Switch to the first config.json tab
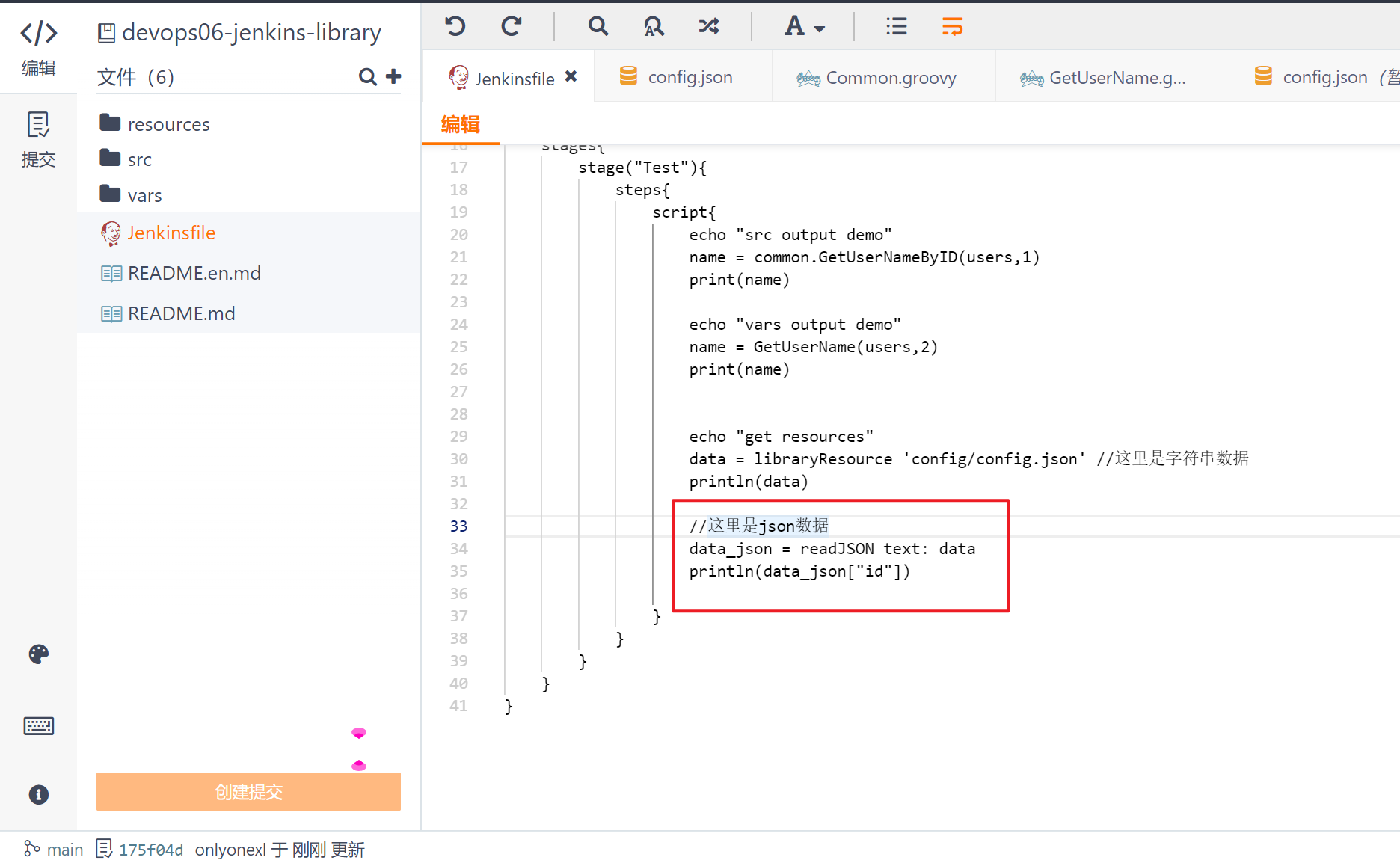 click(682, 77)
